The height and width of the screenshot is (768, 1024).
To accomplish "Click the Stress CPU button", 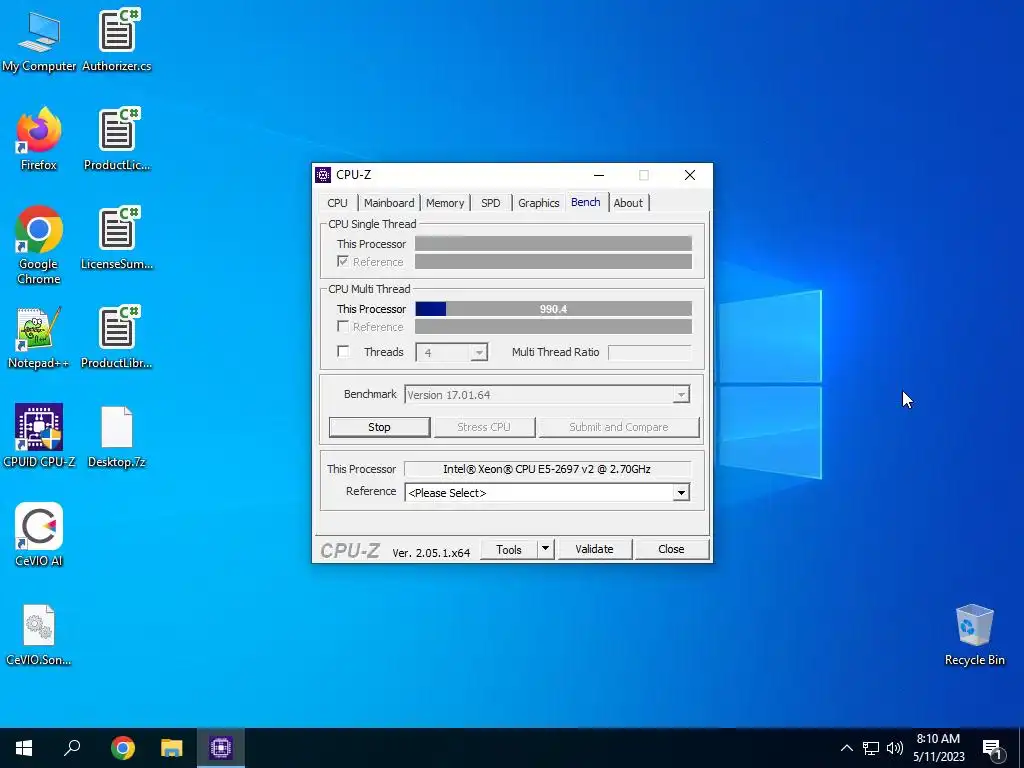I will 484,427.
